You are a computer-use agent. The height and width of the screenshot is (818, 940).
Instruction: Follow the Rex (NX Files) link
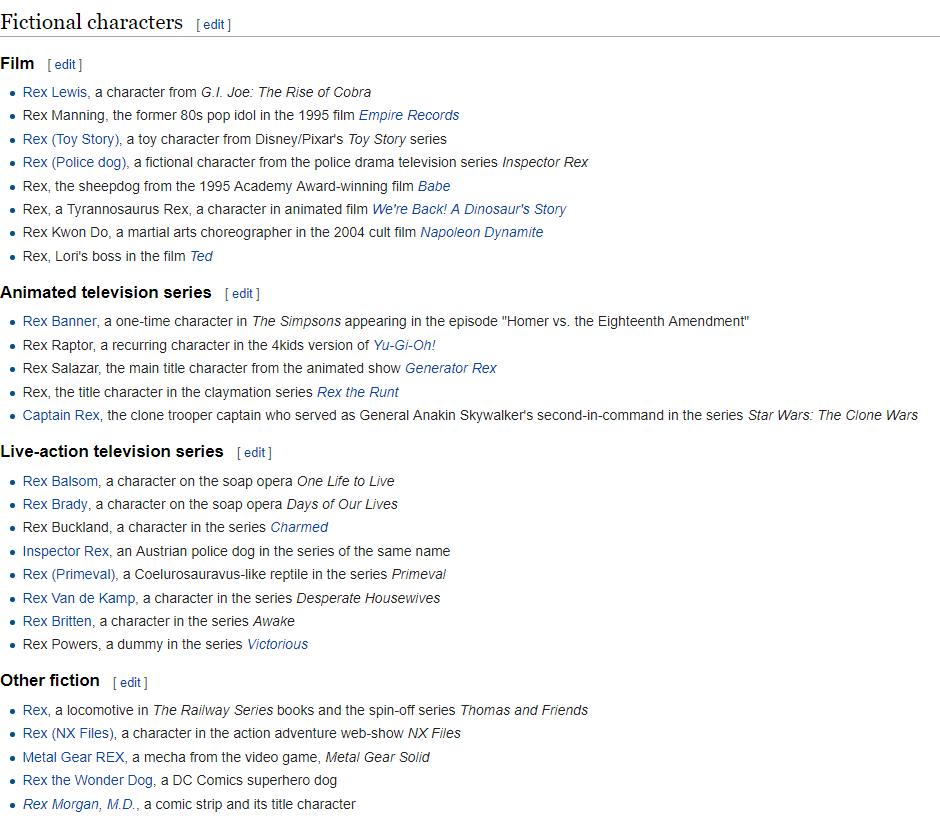pos(68,733)
